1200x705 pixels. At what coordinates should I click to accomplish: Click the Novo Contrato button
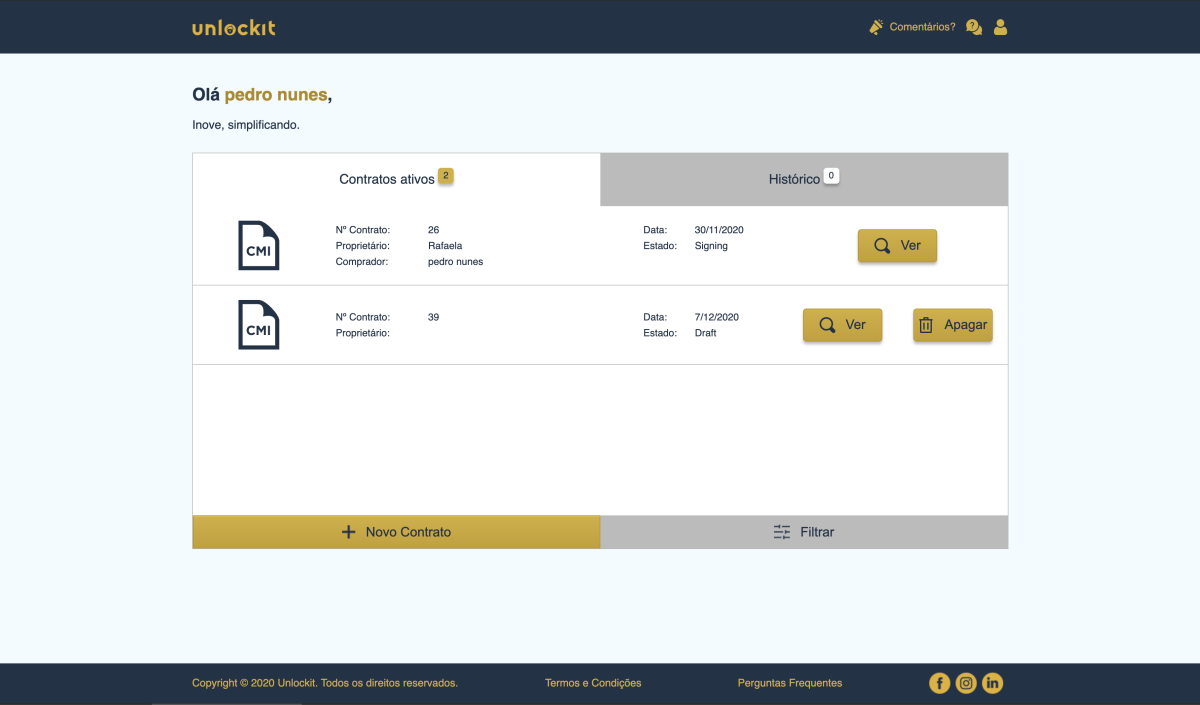click(396, 531)
